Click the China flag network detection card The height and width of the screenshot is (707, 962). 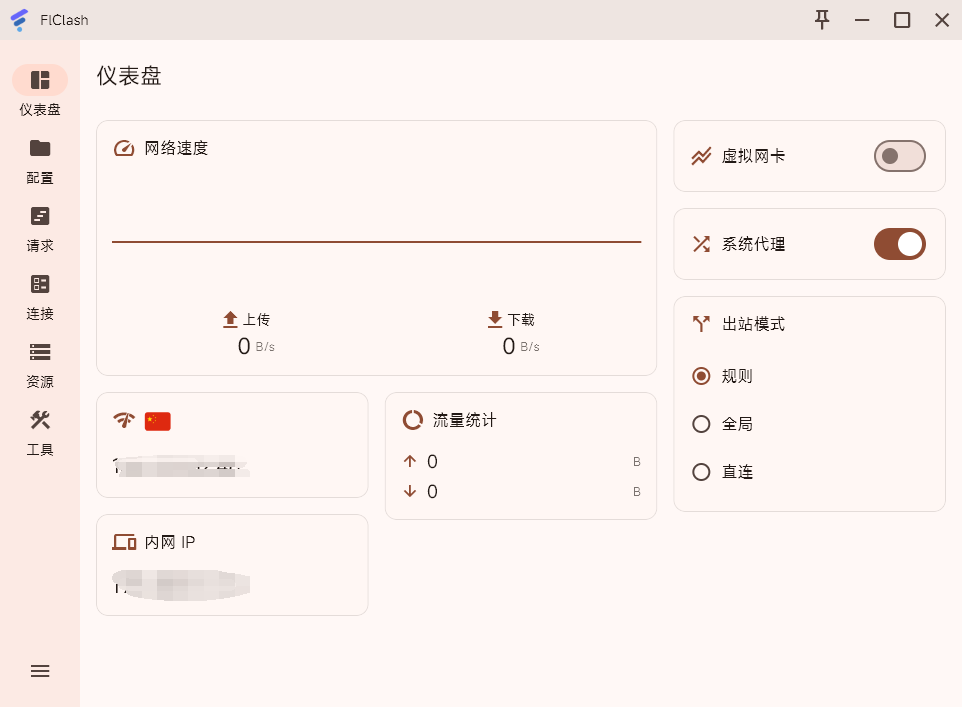click(232, 445)
